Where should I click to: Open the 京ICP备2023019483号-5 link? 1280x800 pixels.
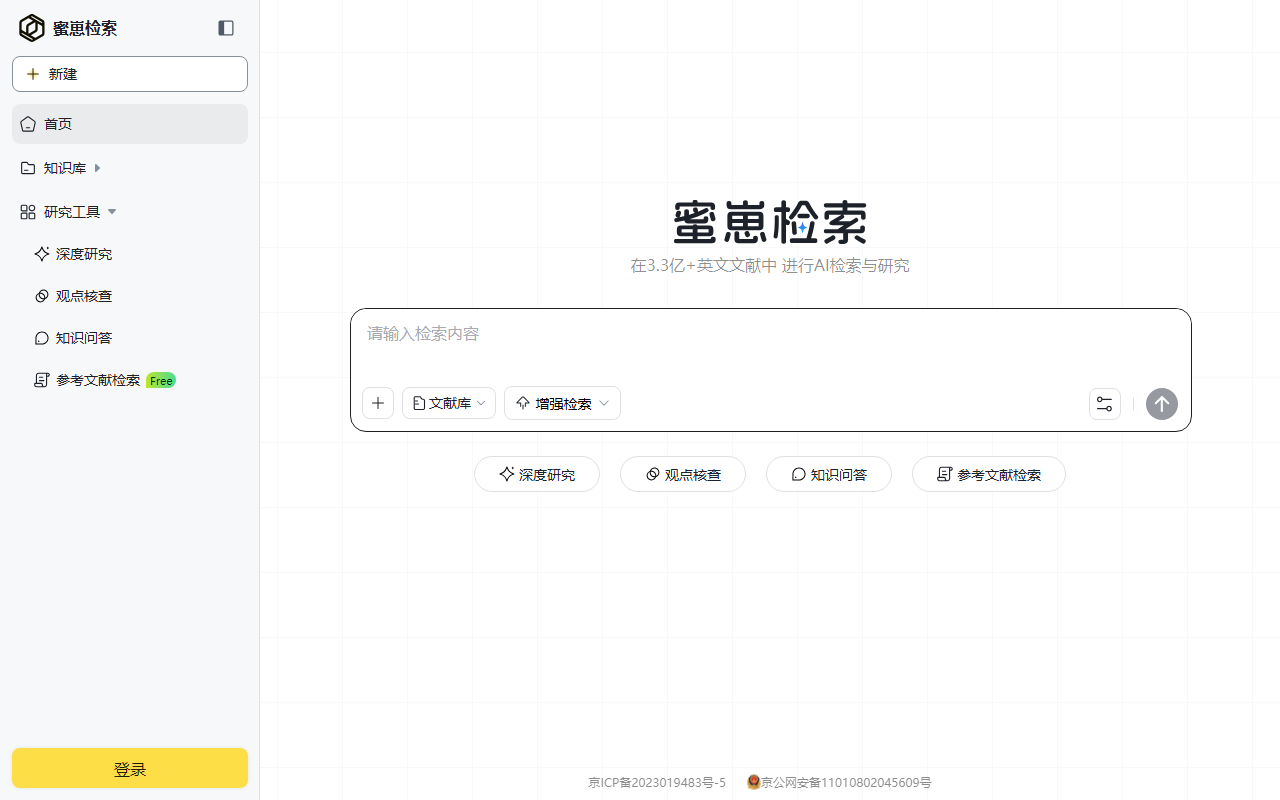pos(657,782)
